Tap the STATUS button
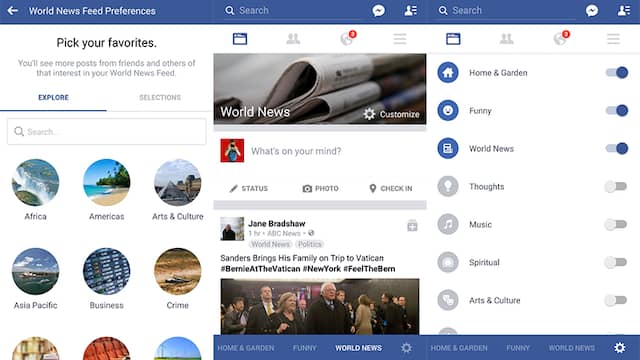Screen dimensions: 640x360 (249, 189)
